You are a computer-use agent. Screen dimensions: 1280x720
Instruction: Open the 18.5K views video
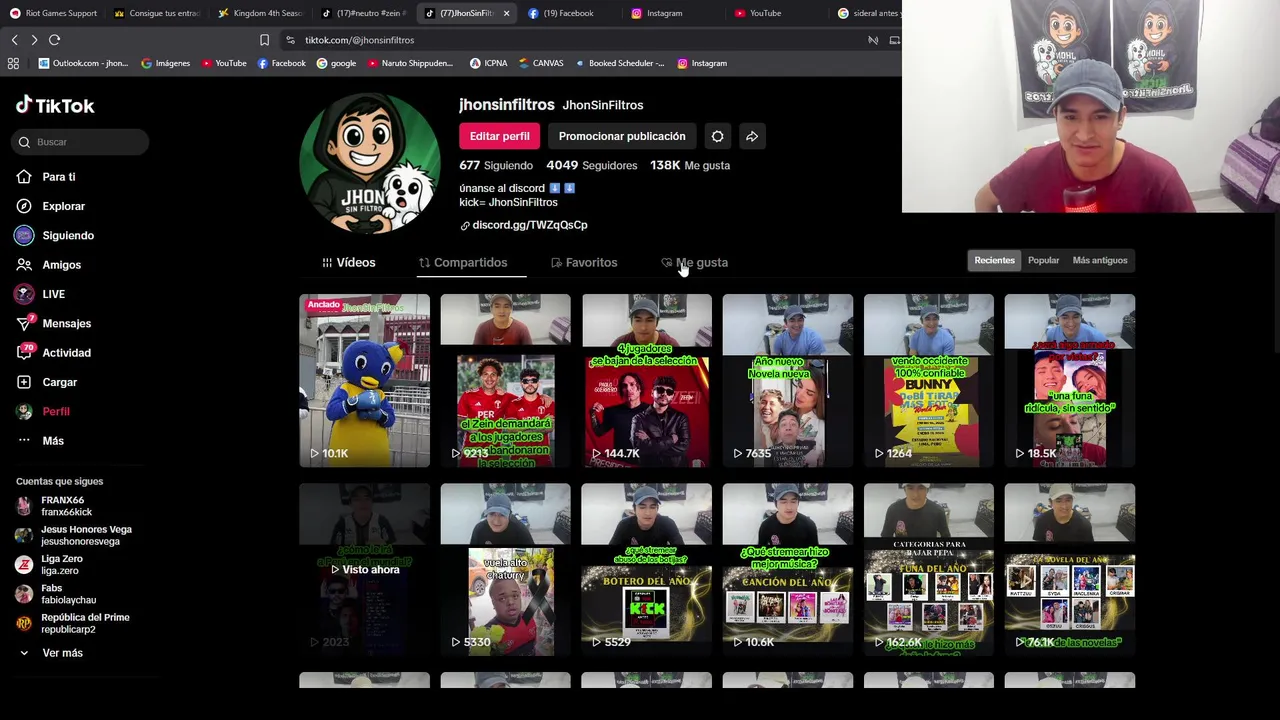[1070, 380]
